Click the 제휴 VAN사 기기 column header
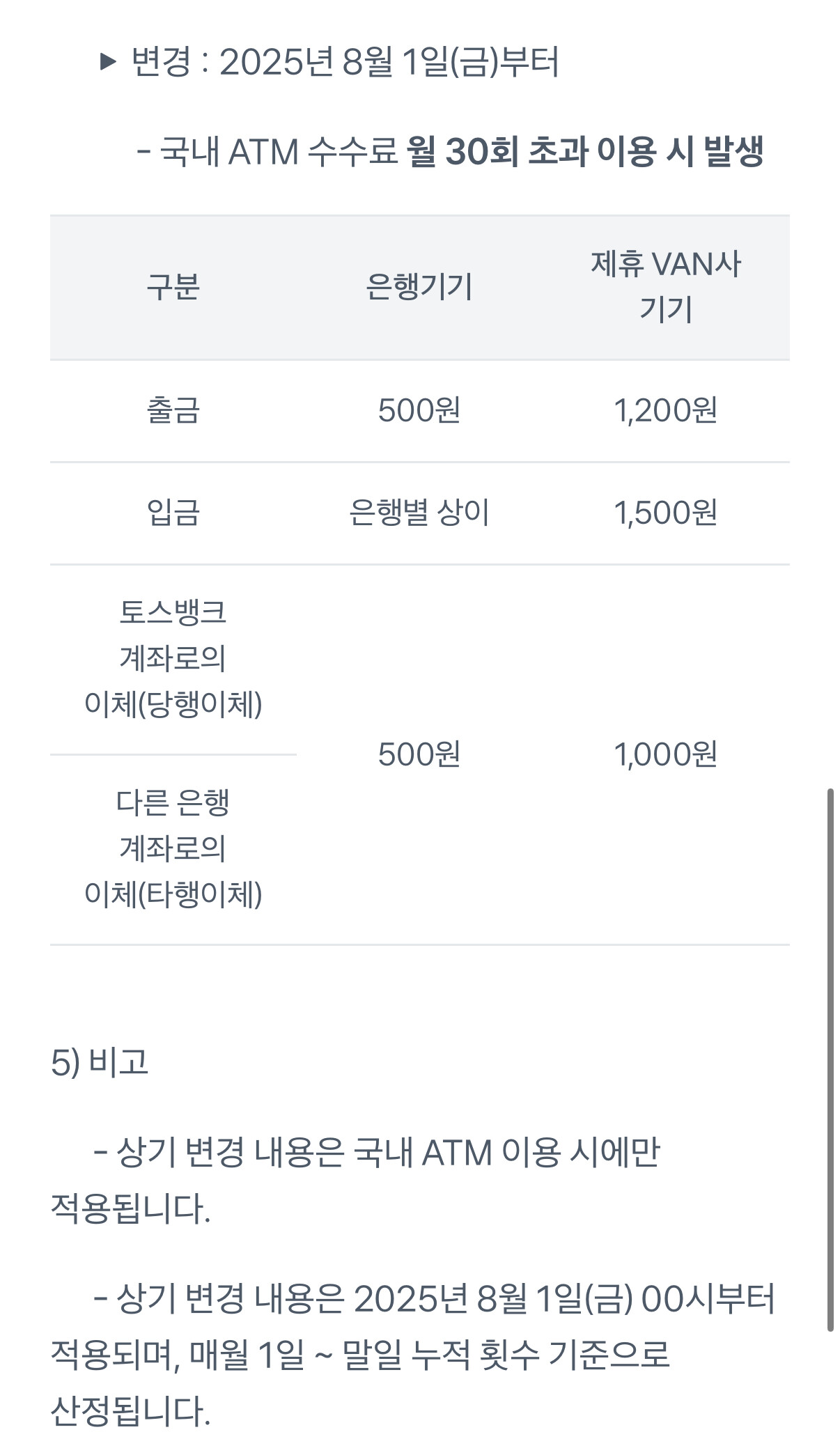Image resolution: width=840 pixels, height=1455 pixels. click(666, 287)
